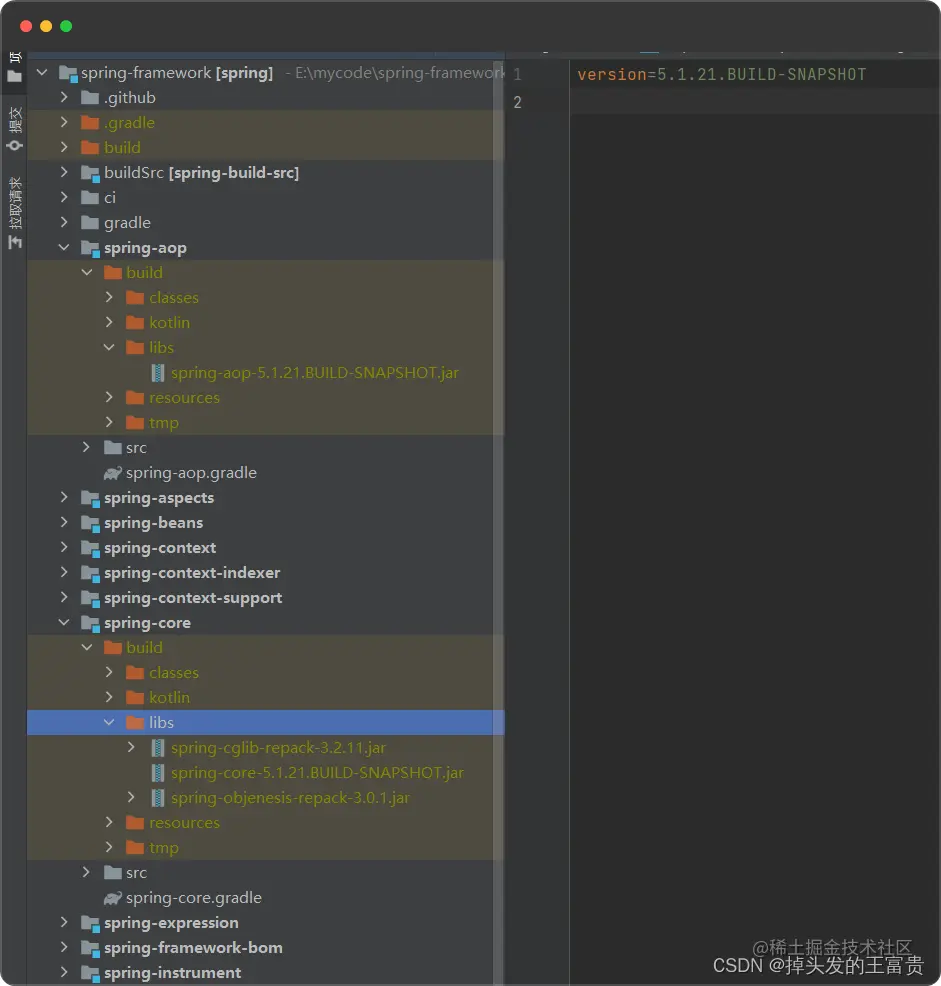
Task: Select the kotlin folder under spring-aop build
Action: pos(169,323)
